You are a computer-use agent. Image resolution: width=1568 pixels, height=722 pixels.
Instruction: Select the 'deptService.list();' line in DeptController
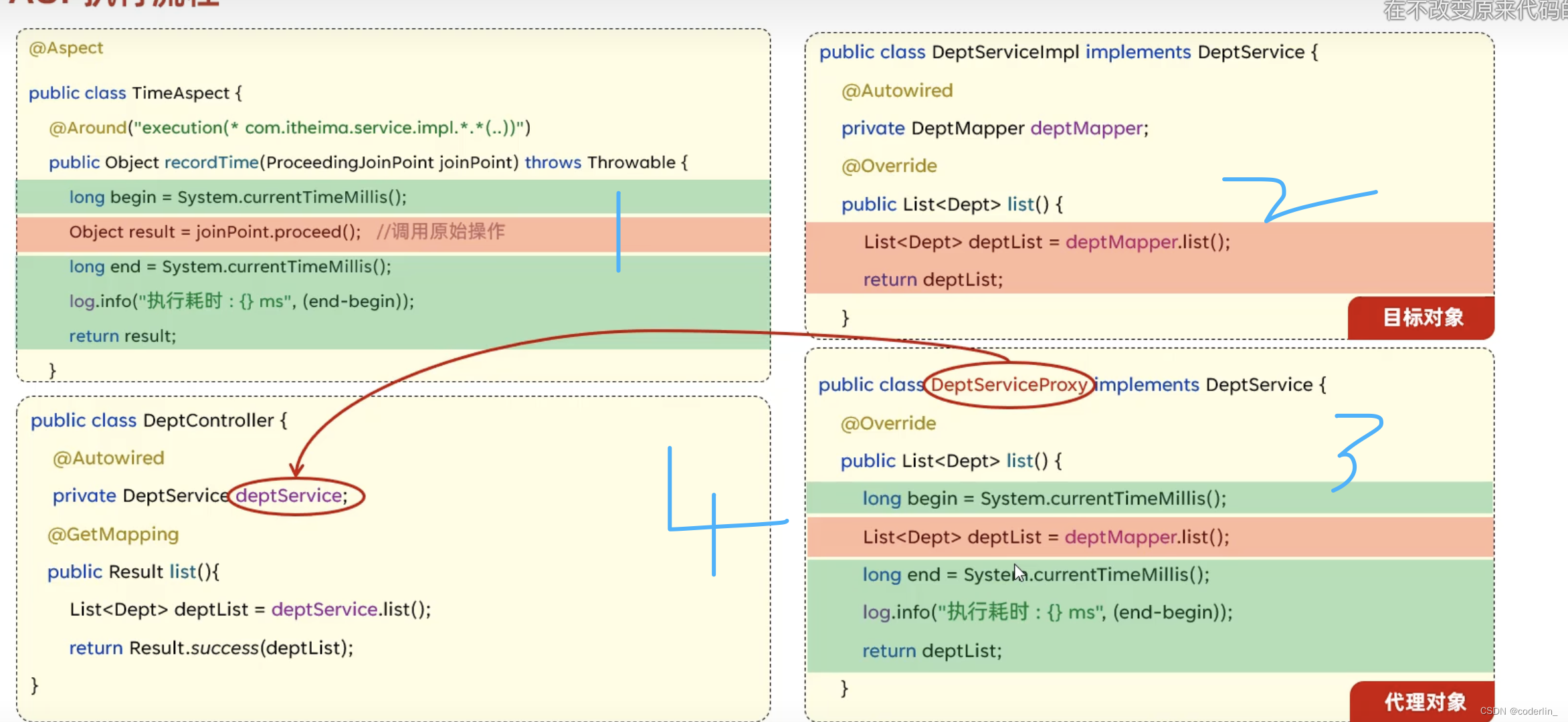(x=251, y=610)
